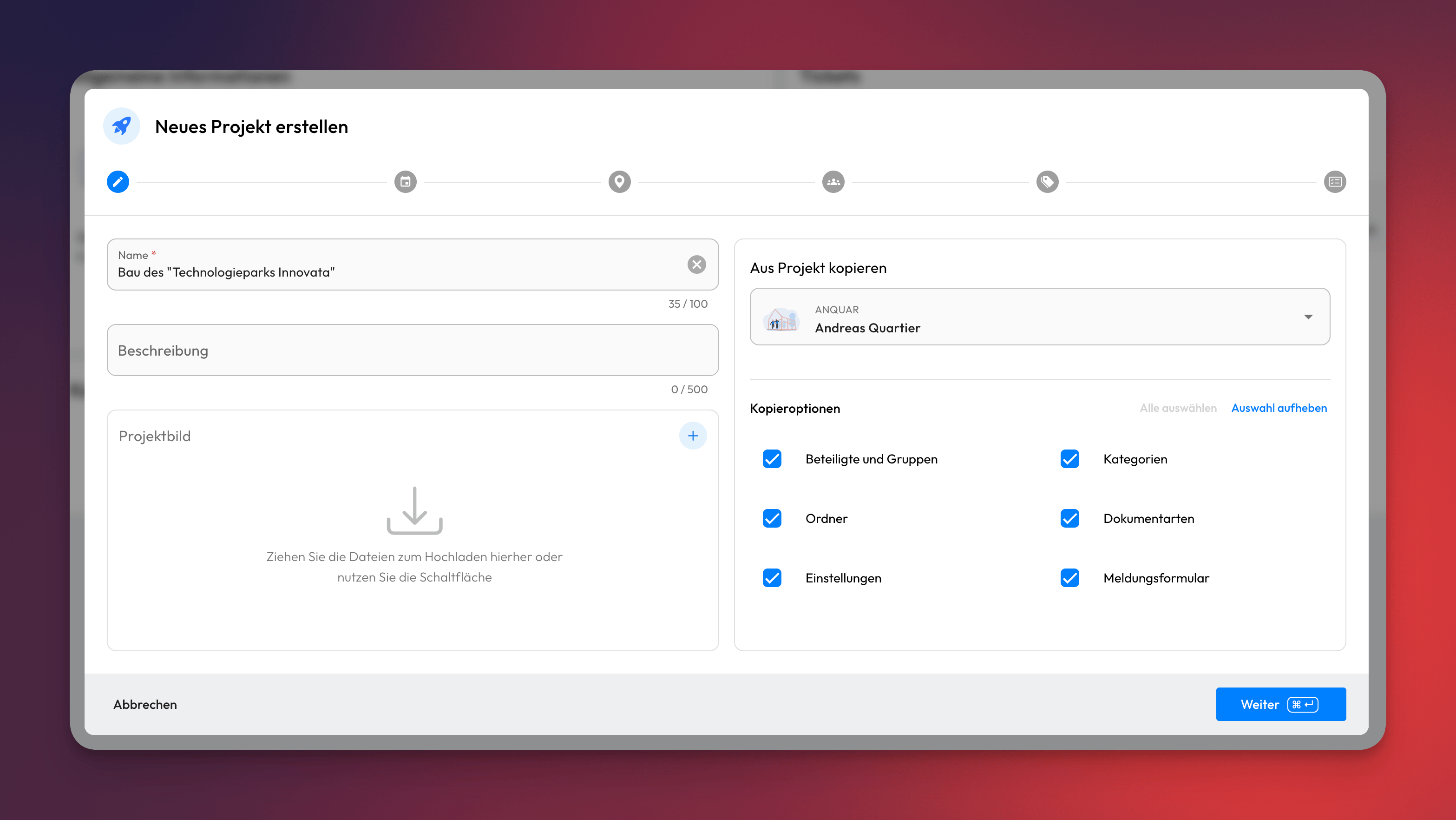
Task: Focus the Beschreibung input field
Action: [412, 350]
